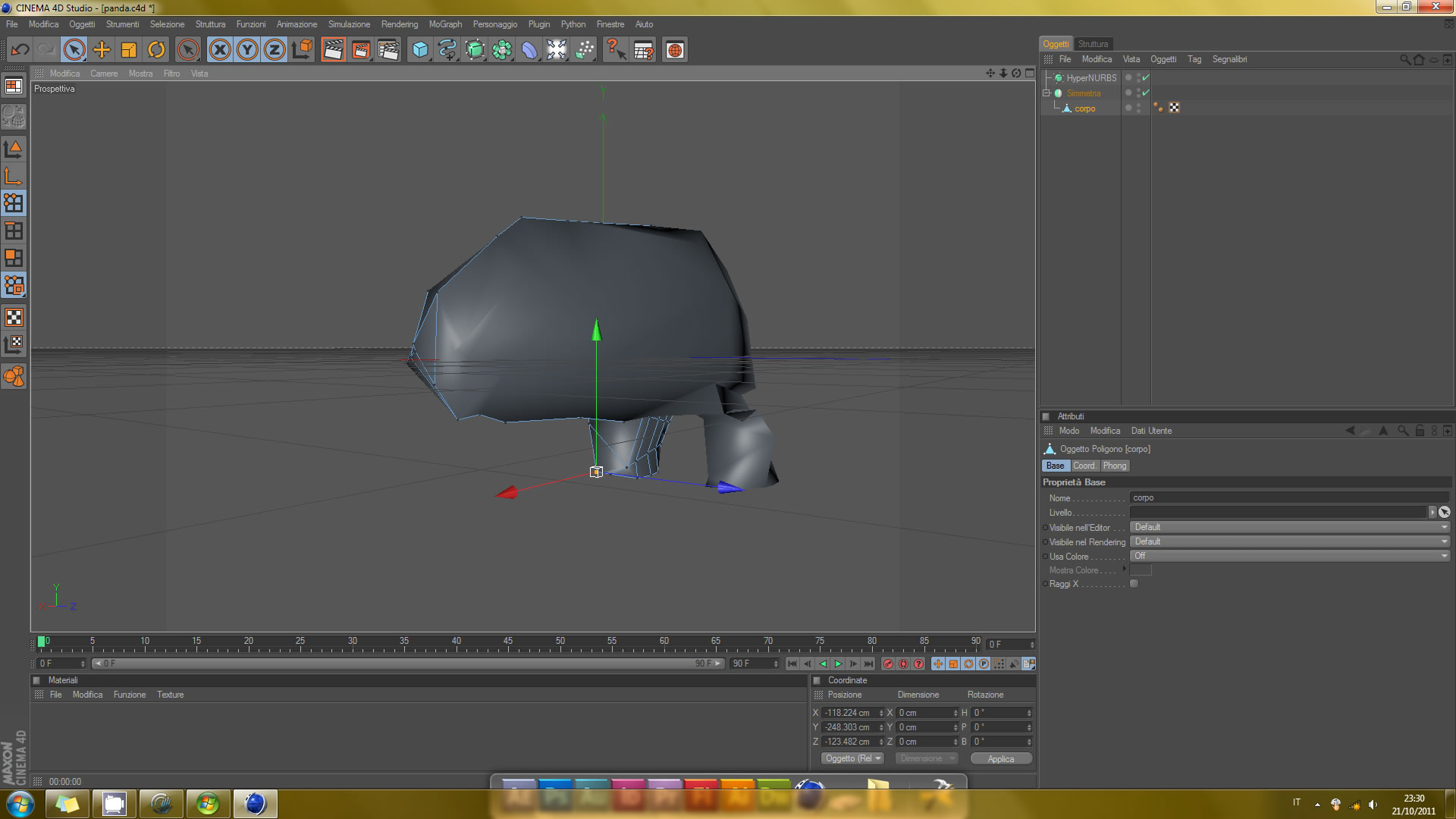The height and width of the screenshot is (819, 1456).
Task: Open the Usa Colore dropdown
Action: (1288, 556)
